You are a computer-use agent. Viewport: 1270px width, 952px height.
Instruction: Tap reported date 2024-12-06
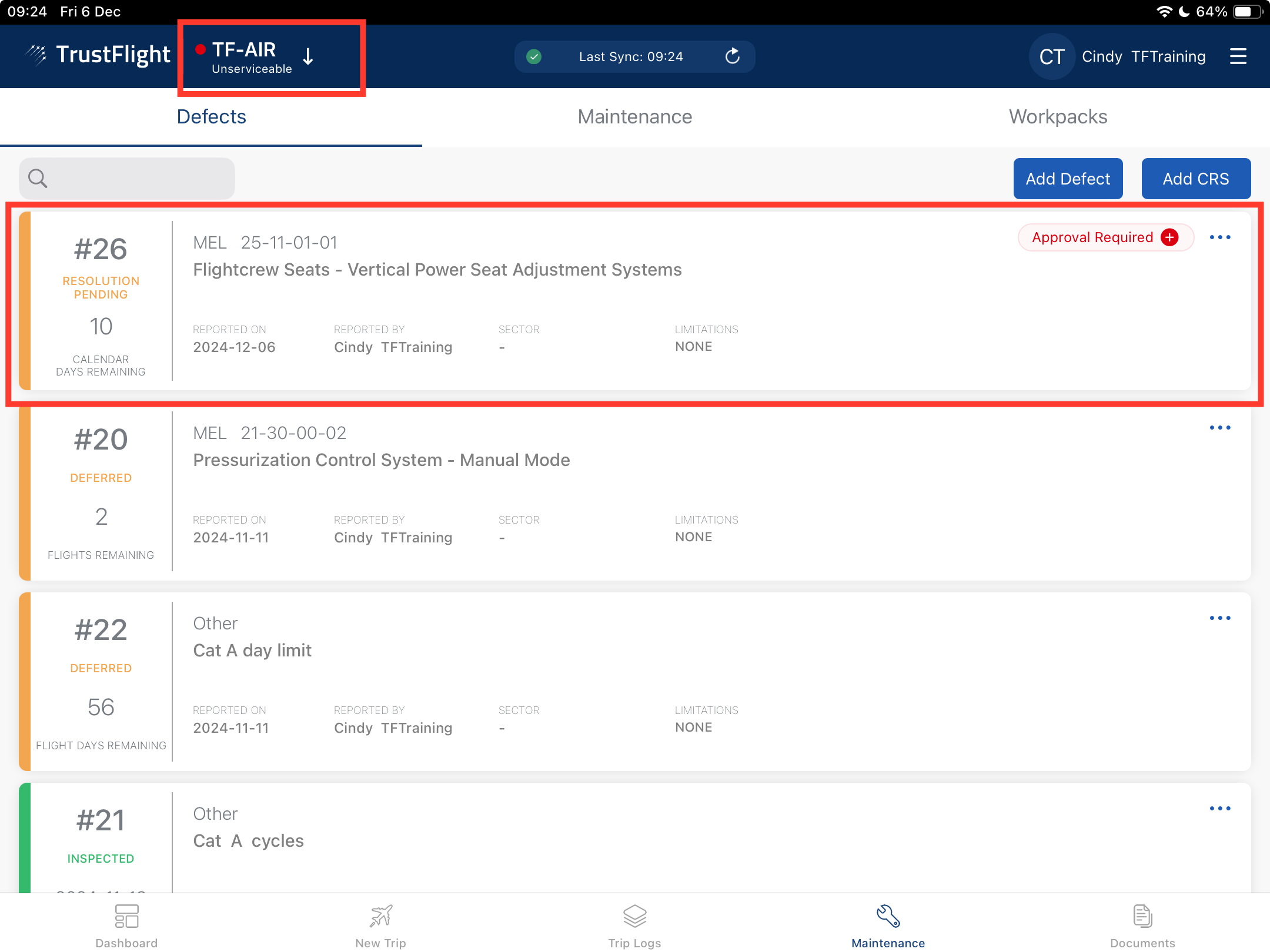[234, 347]
